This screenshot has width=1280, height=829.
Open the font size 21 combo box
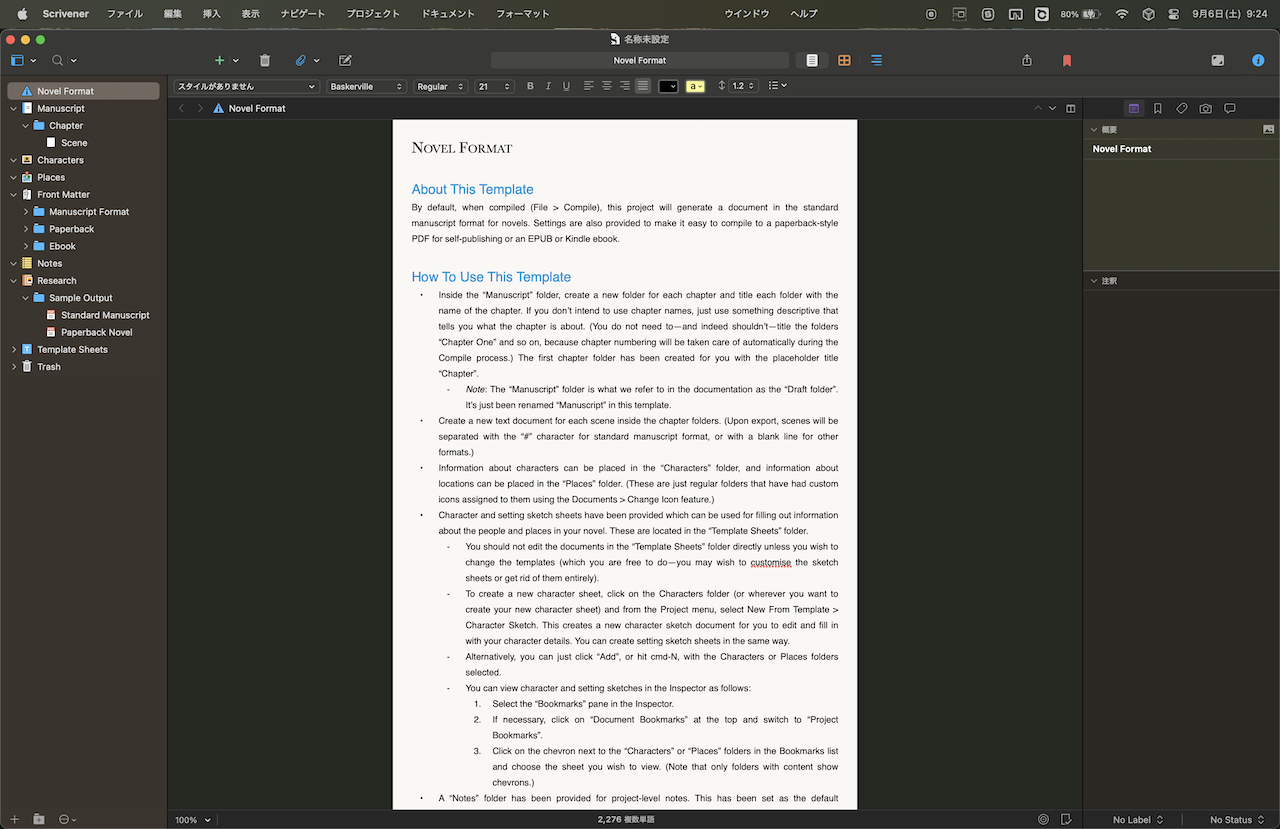(x=494, y=86)
